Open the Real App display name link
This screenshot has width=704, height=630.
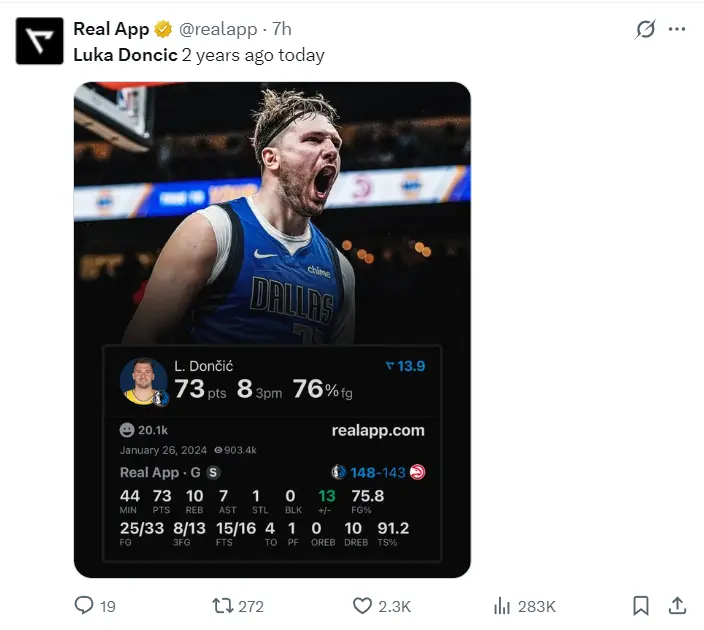(111, 29)
